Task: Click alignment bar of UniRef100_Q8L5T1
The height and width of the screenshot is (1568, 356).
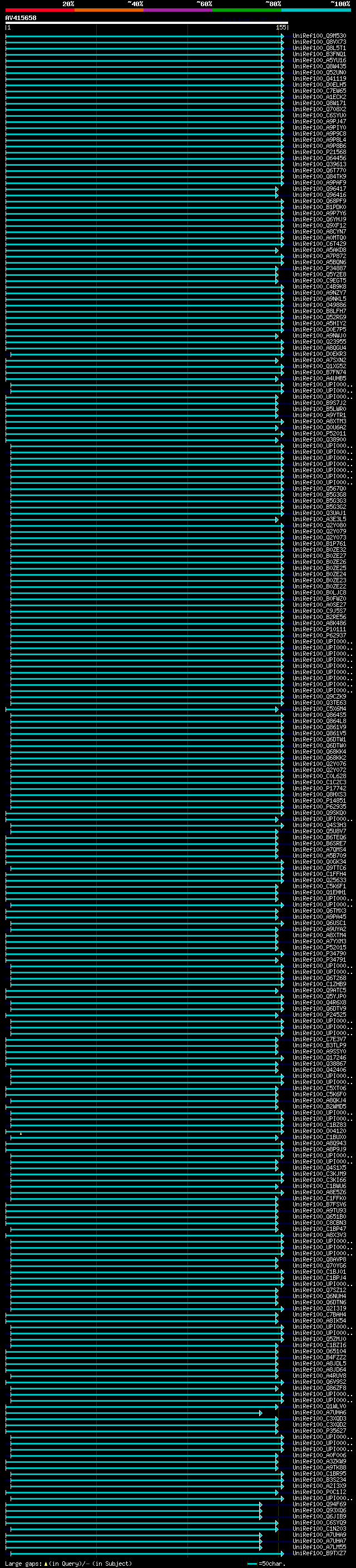Action: point(145,48)
